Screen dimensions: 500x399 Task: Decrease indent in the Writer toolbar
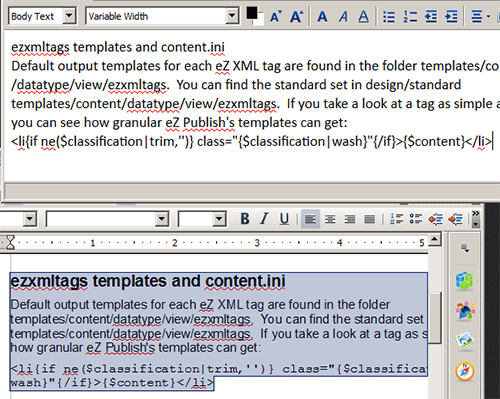(436, 219)
